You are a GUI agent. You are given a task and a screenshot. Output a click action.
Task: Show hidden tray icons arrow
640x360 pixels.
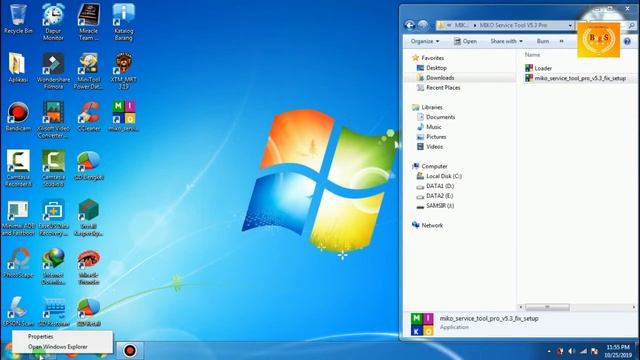pyautogui.click(x=549, y=351)
